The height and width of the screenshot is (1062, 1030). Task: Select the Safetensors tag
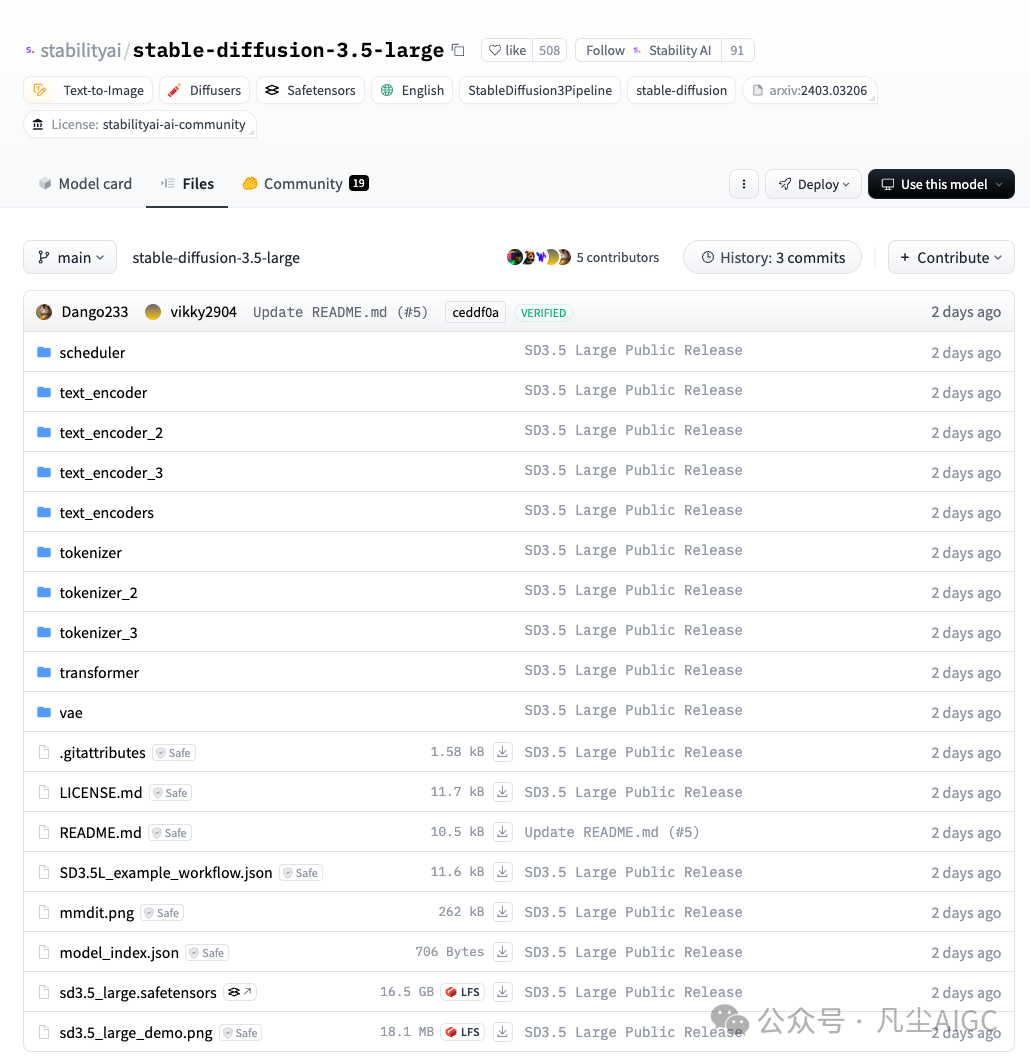tap(310, 90)
